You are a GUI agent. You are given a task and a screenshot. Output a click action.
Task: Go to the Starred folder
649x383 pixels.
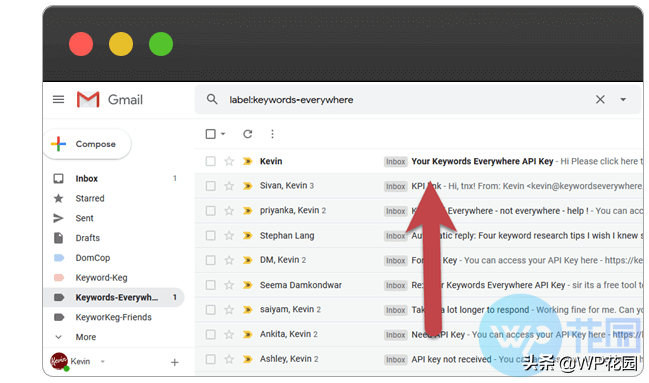click(x=89, y=198)
